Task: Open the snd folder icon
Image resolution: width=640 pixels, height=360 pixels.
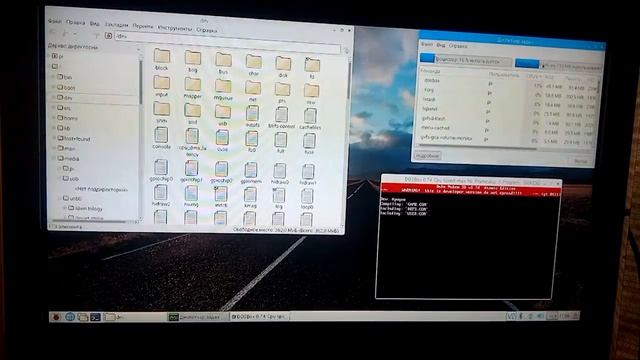Action: pos(192,111)
